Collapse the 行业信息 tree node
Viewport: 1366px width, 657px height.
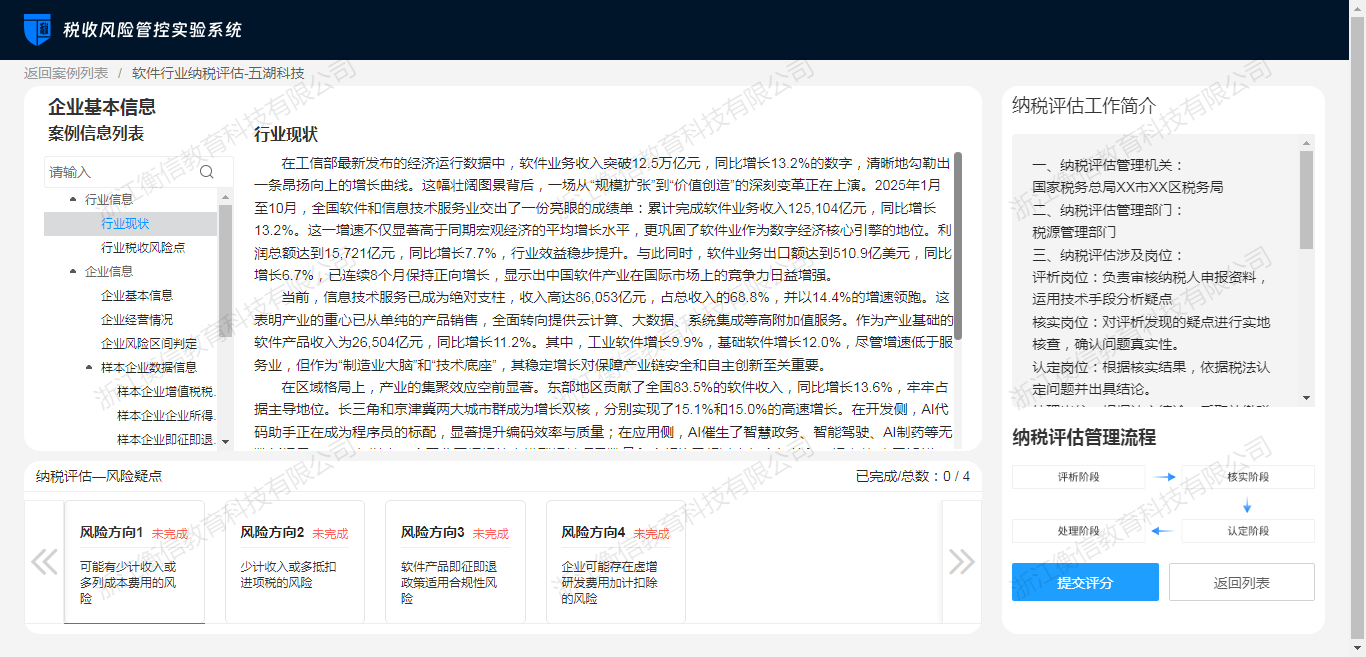tap(73, 200)
